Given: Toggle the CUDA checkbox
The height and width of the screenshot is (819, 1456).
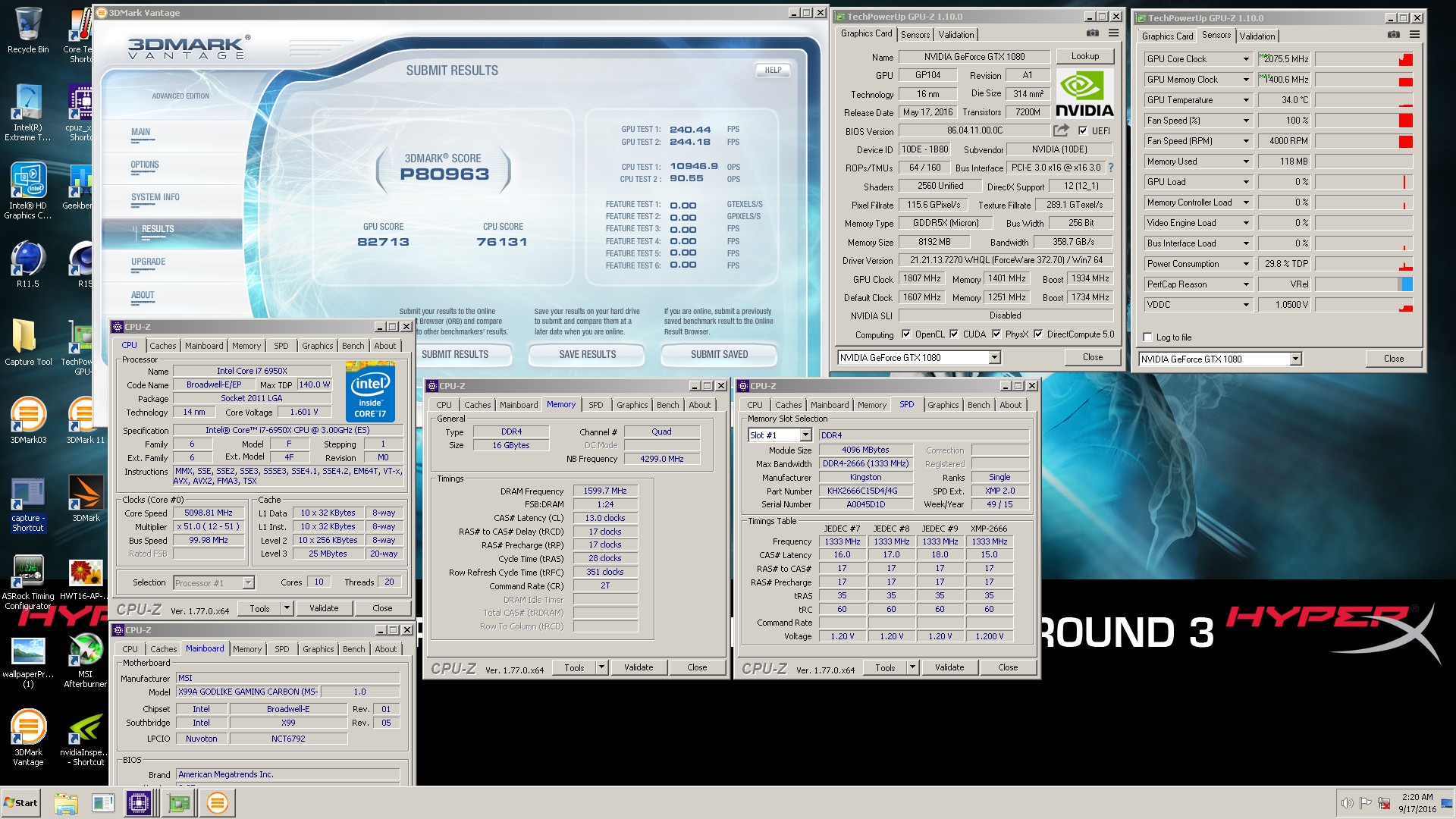Looking at the screenshot, I should click(954, 334).
